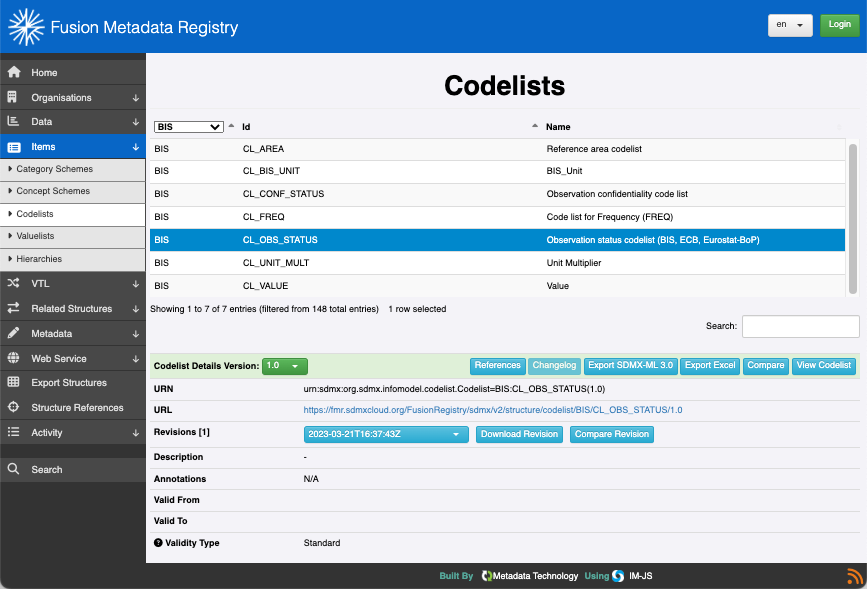Viewport: 867px width, 589px height.
Task: Click the Validity Type help question icon
Action: click(x=158, y=543)
